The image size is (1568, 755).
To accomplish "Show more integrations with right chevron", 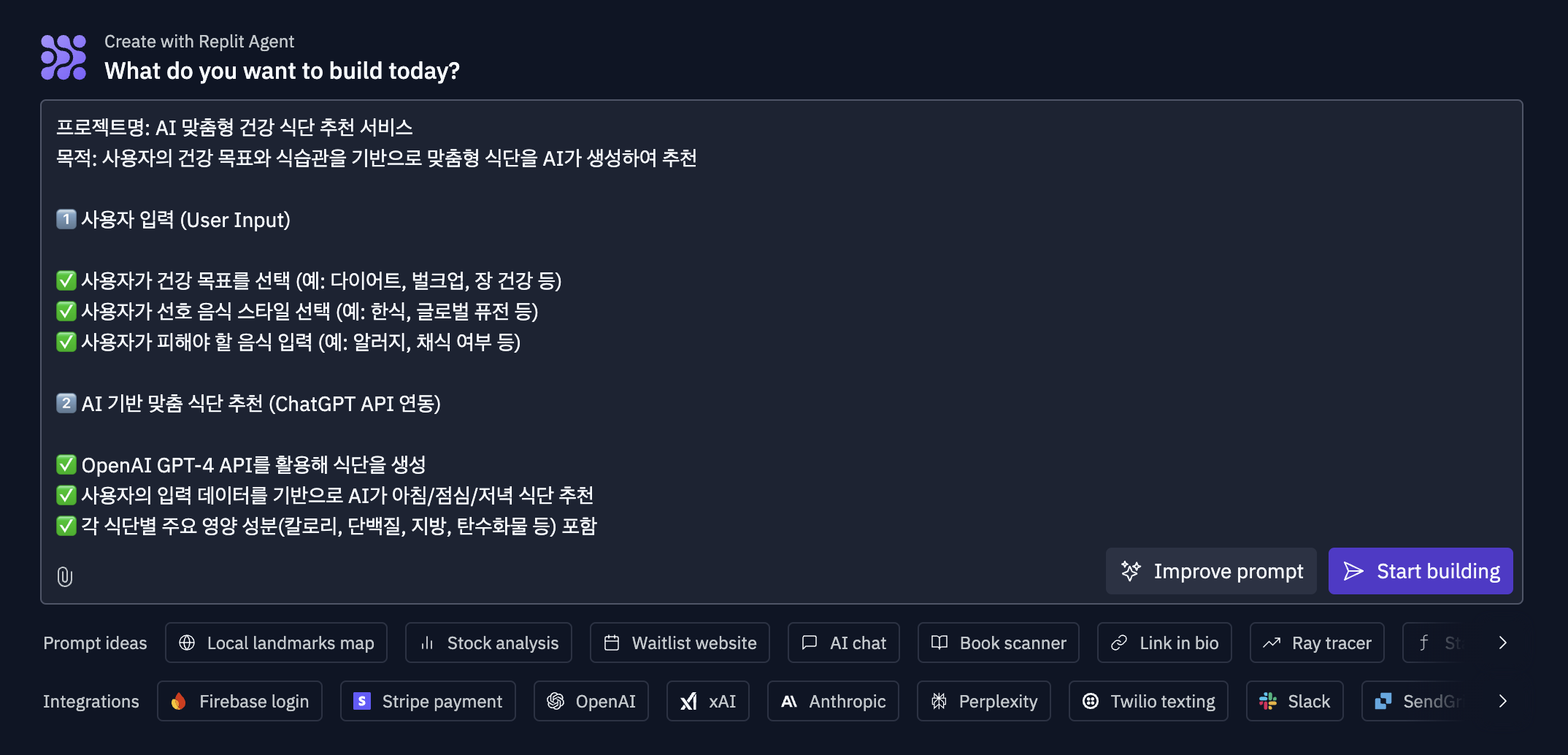I will (1502, 701).
